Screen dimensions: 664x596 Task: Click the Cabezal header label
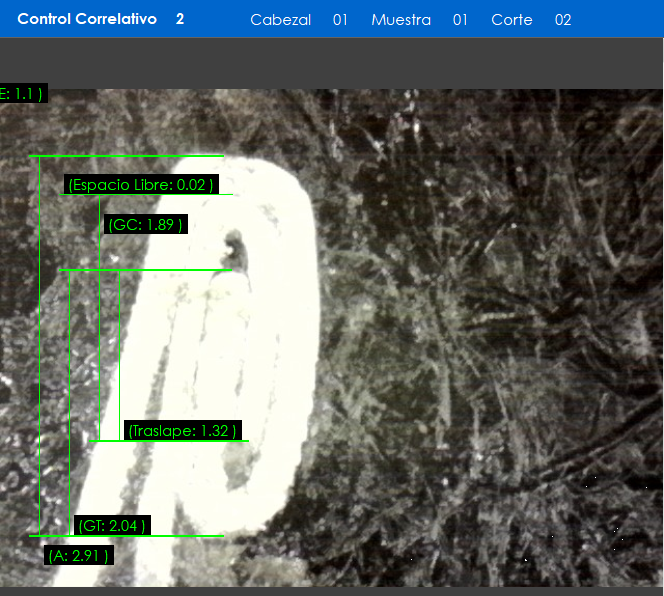click(x=280, y=20)
